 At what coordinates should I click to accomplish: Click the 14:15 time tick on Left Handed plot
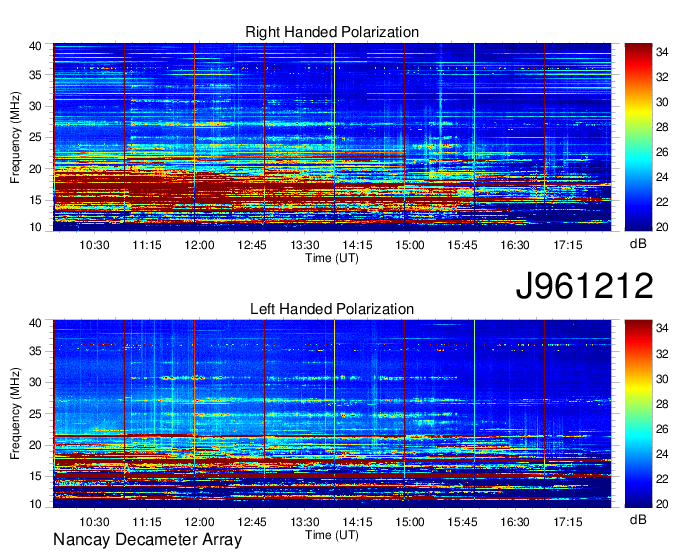(357, 522)
